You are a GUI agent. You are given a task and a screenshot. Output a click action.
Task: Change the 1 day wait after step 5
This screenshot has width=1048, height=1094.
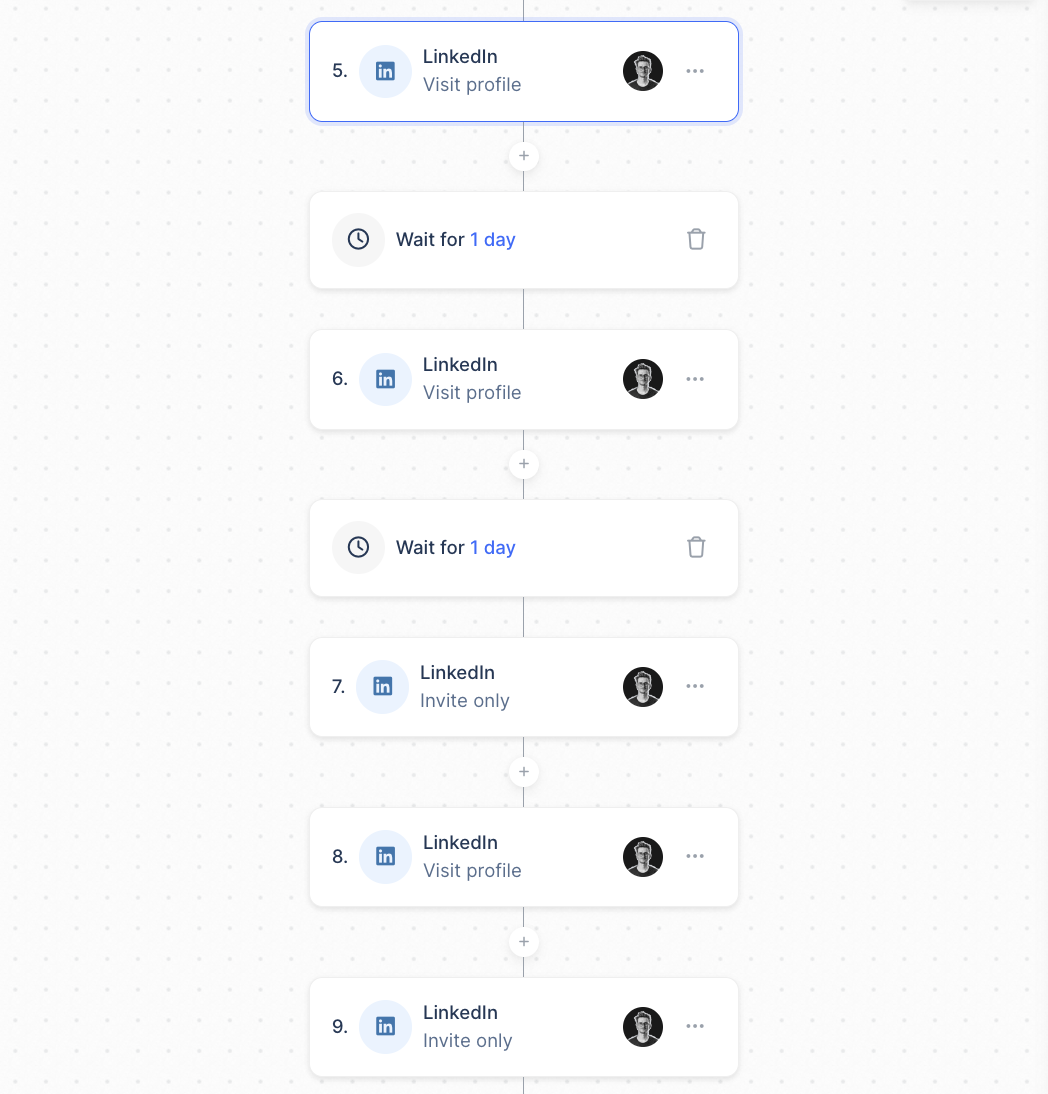pos(493,240)
